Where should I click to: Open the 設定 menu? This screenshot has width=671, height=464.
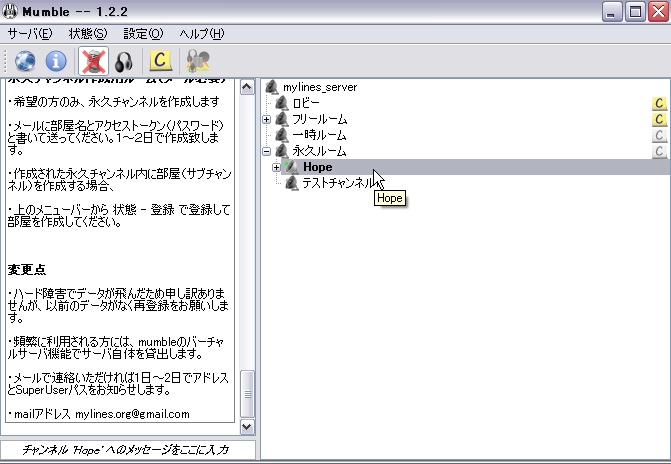click(143, 34)
